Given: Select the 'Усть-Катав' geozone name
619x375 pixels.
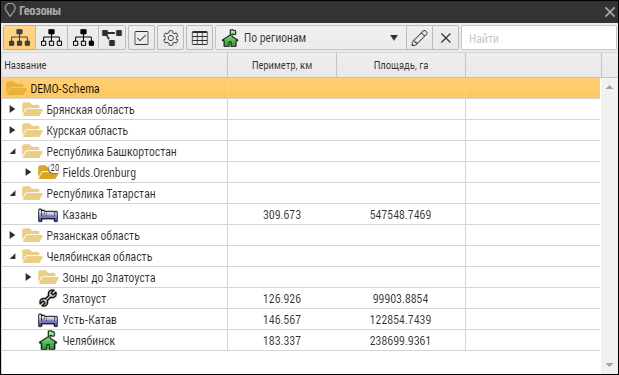Looking at the screenshot, I should [90, 320].
